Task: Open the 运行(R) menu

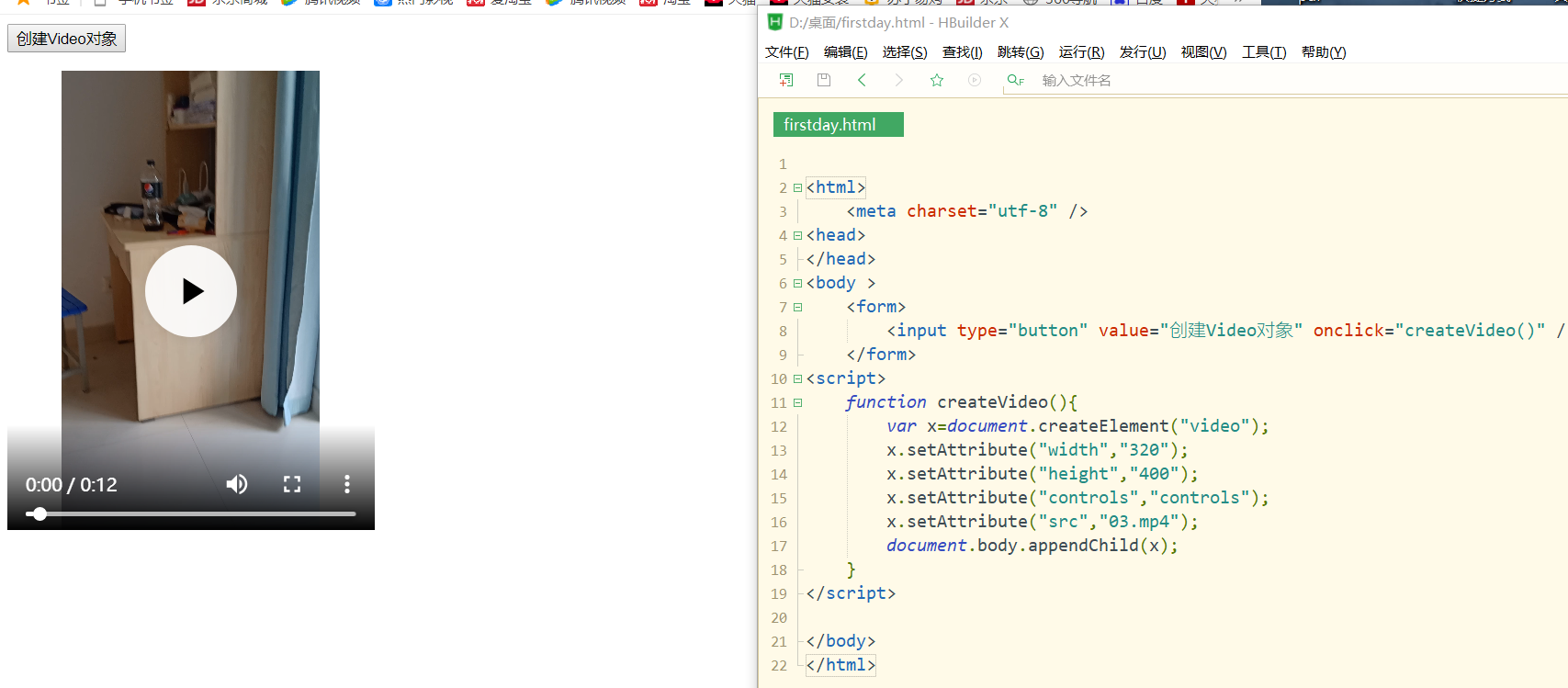Action: tap(1082, 52)
